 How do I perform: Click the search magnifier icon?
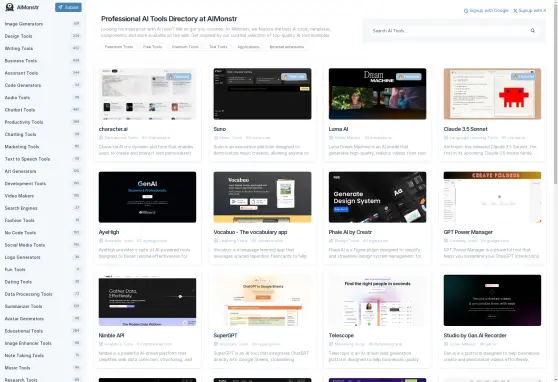coord(533,31)
